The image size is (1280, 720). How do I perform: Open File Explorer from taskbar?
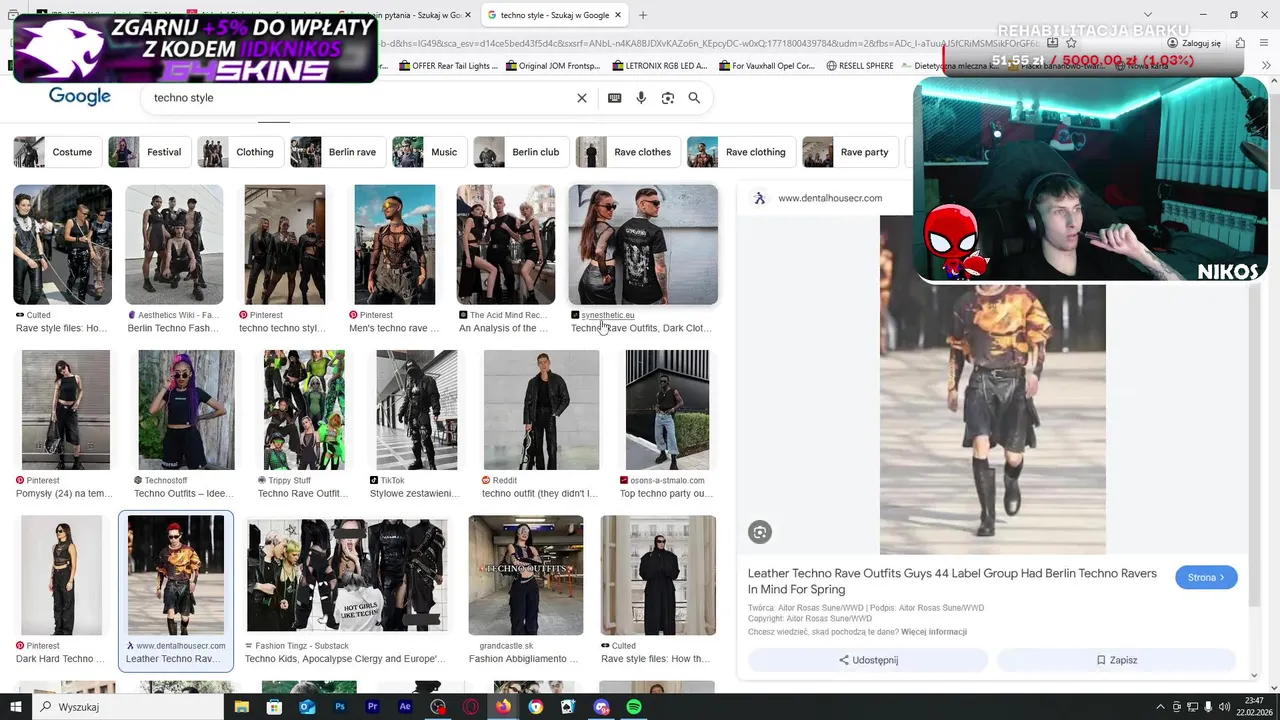coord(242,707)
